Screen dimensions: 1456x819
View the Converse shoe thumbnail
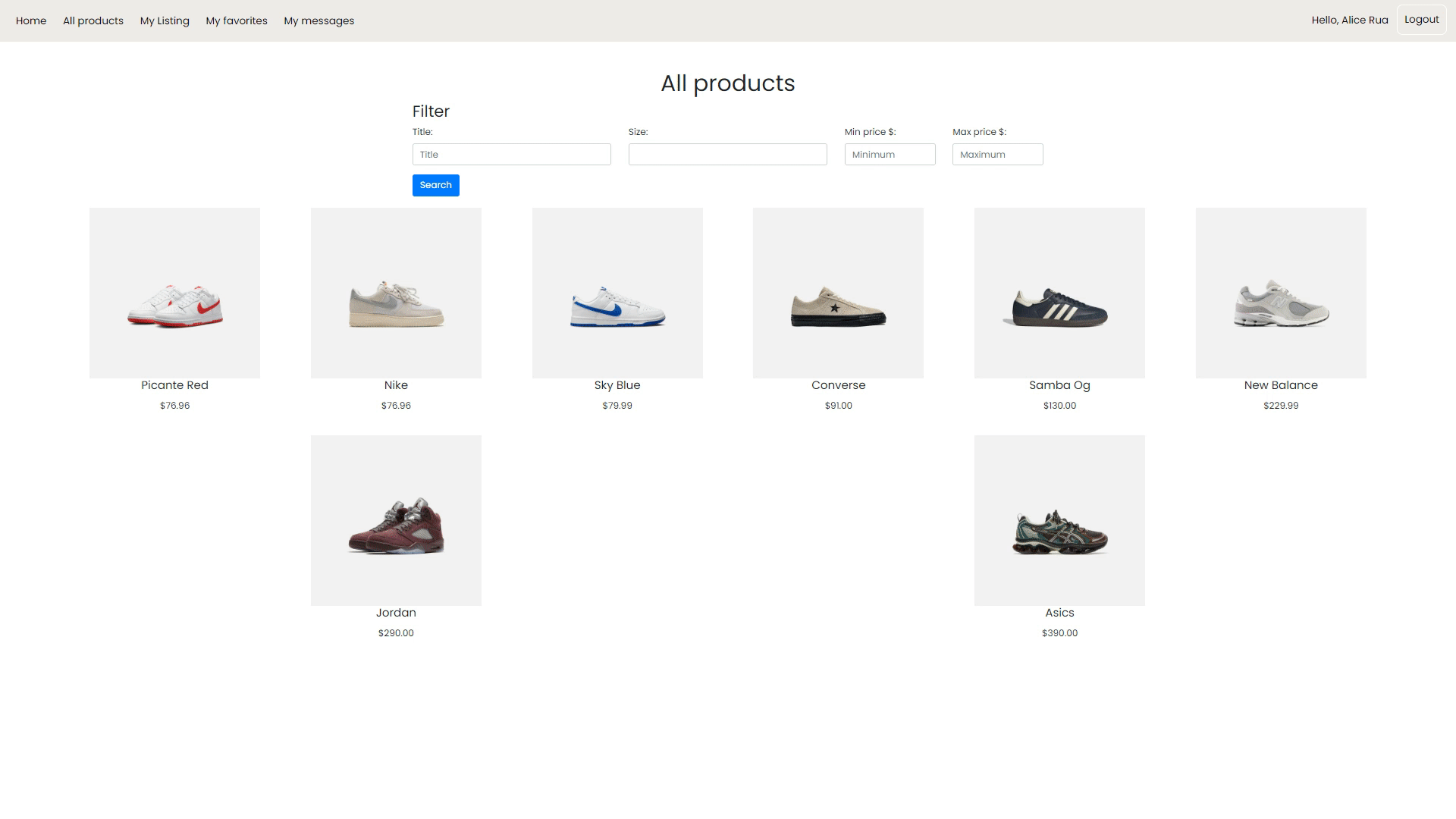838,293
